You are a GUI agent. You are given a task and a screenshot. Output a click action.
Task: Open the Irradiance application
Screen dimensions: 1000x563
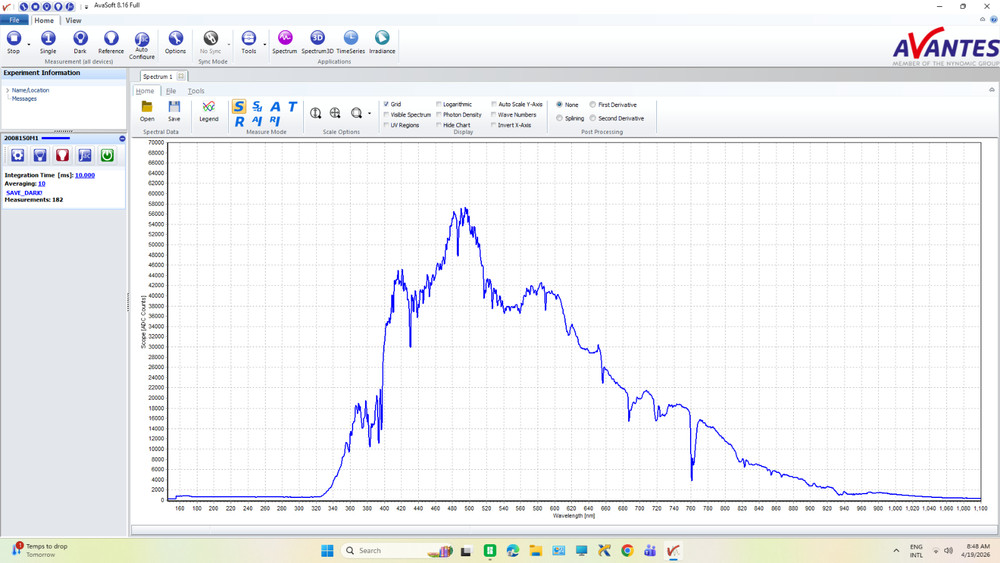(x=382, y=40)
